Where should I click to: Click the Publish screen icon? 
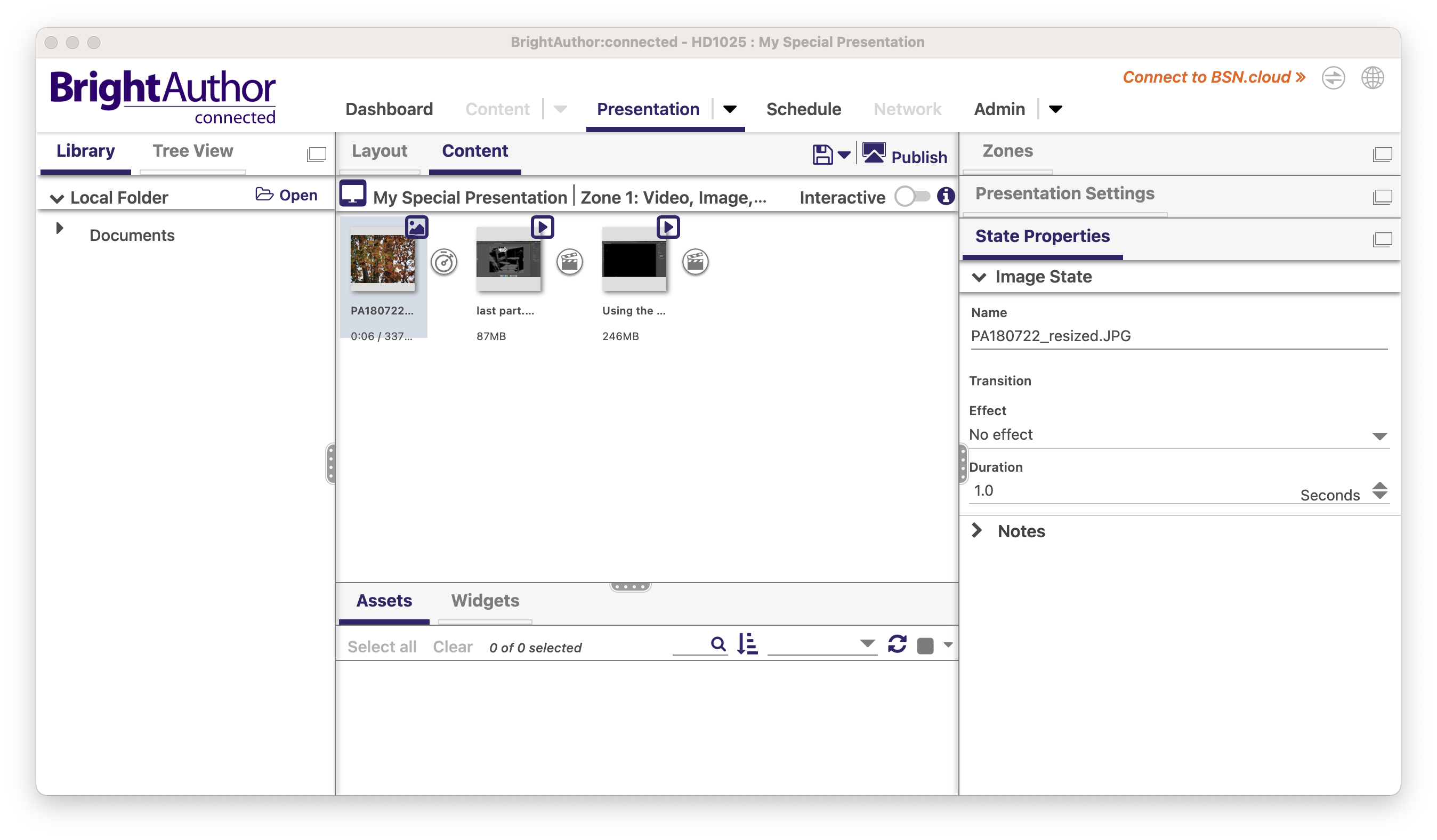click(874, 154)
